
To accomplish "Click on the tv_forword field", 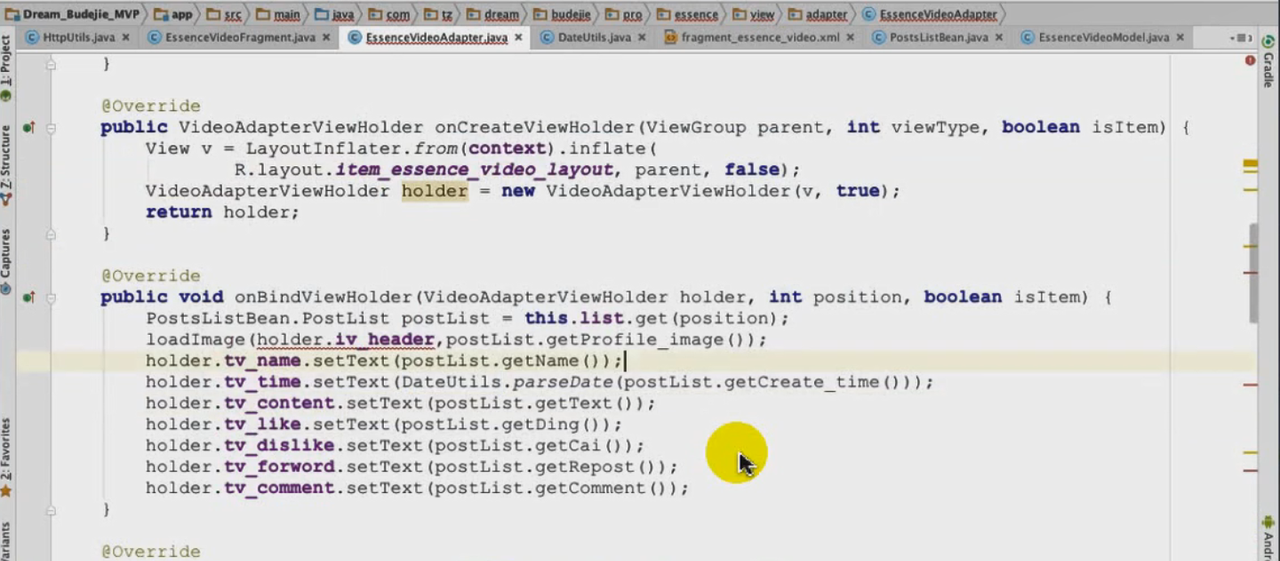I will (279, 467).
